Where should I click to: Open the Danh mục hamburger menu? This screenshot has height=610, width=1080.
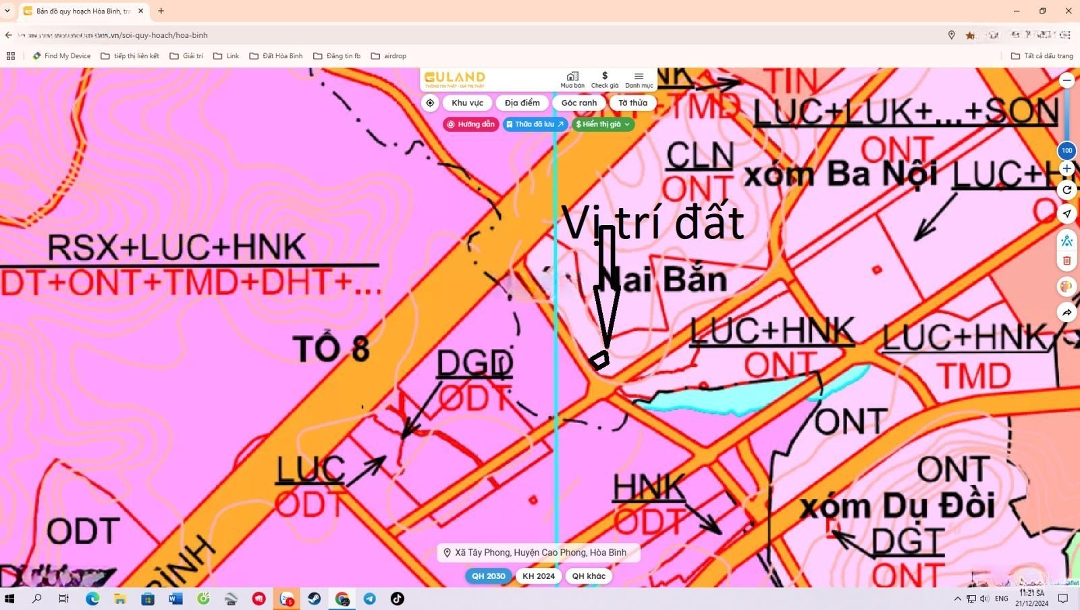pos(639,79)
